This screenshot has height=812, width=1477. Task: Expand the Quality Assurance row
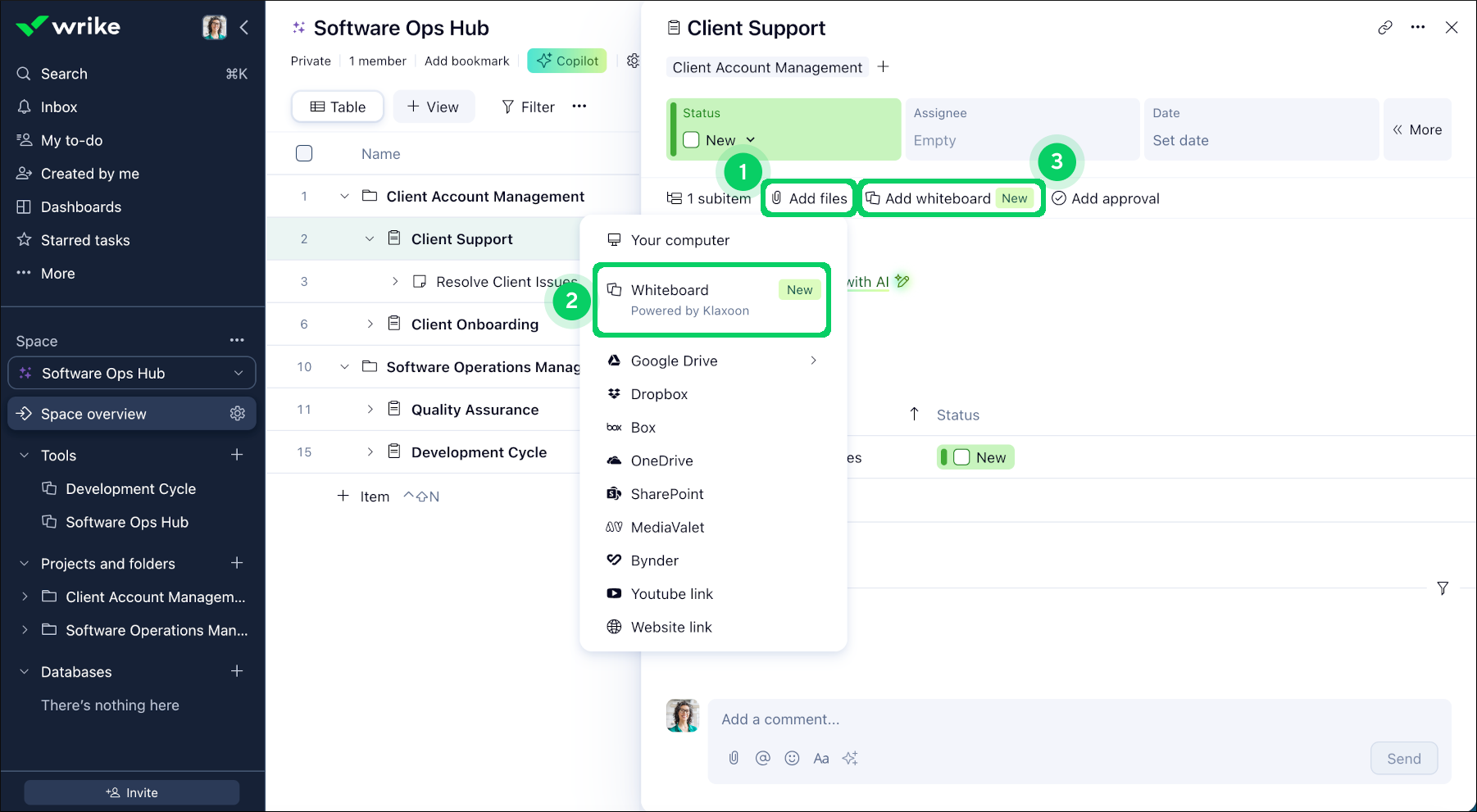pyautogui.click(x=370, y=410)
